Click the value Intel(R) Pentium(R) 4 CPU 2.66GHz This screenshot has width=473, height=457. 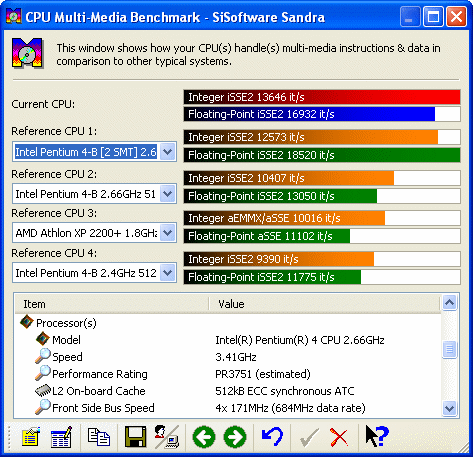click(x=300, y=340)
